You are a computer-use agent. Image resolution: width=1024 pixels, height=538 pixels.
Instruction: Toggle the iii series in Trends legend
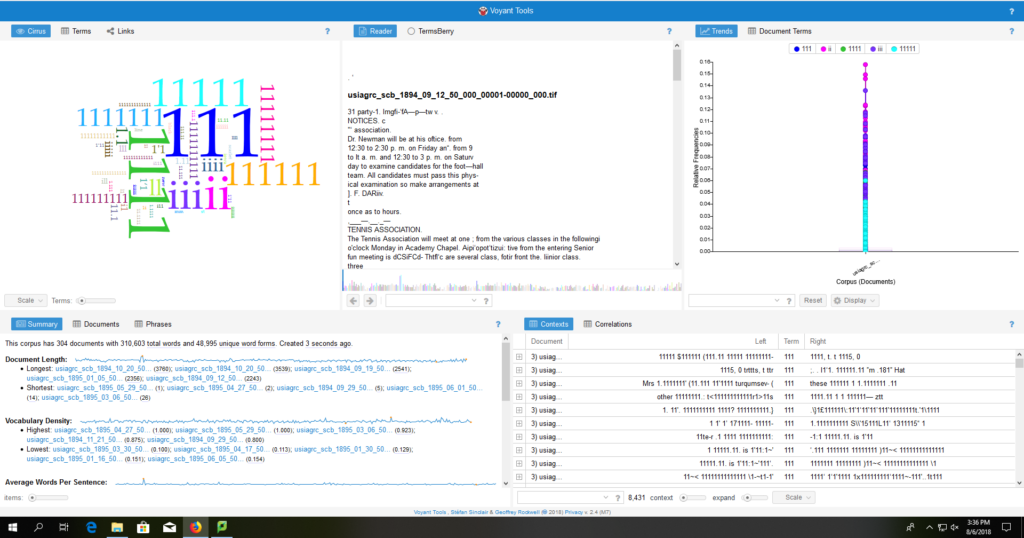(876, 49)
